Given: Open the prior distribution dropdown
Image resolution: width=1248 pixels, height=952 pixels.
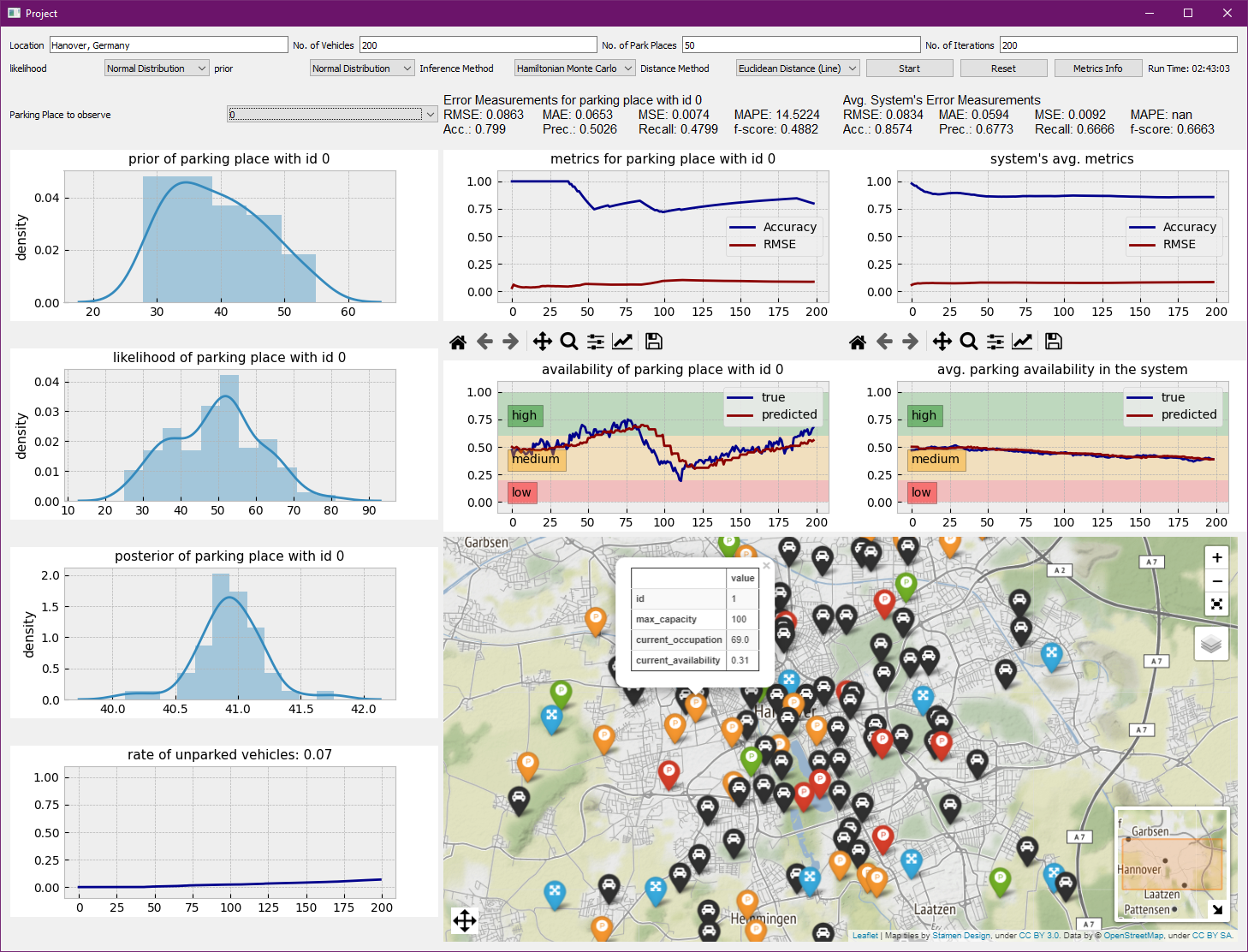Looking at the screenshot, I should (362, 68).
